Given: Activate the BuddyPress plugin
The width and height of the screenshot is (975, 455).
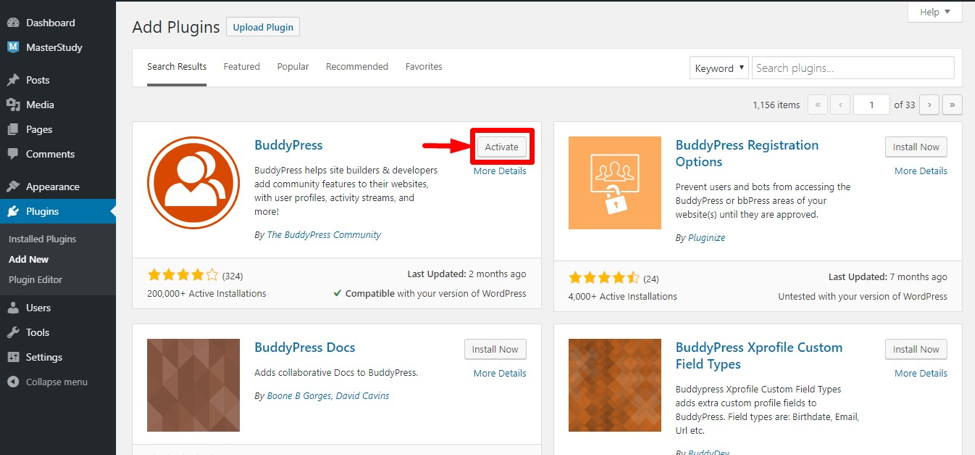Looking at the screenshot, I should (x=501, y=147).
